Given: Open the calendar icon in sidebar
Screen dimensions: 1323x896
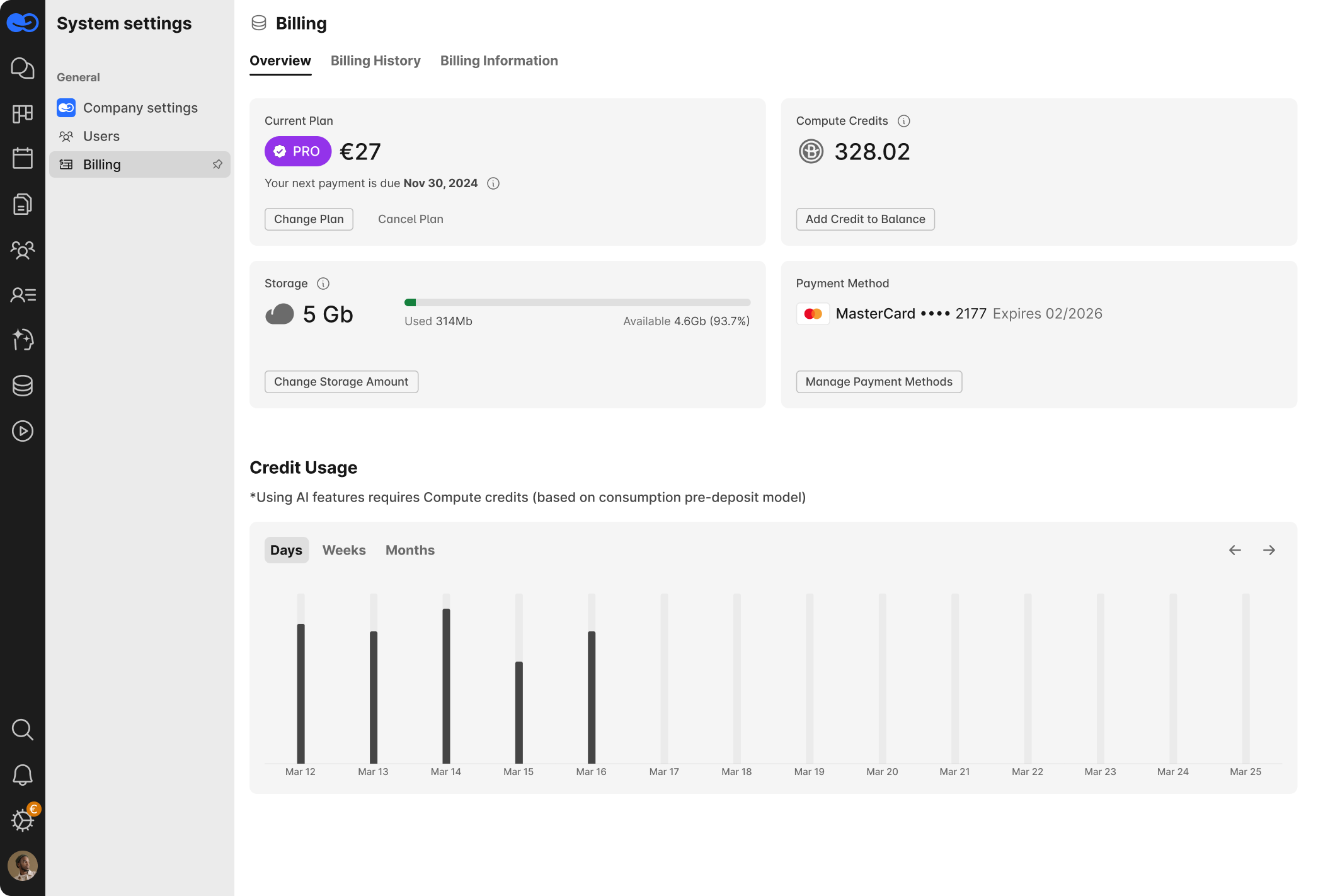Looking at the screenshot, I should 23,158.
